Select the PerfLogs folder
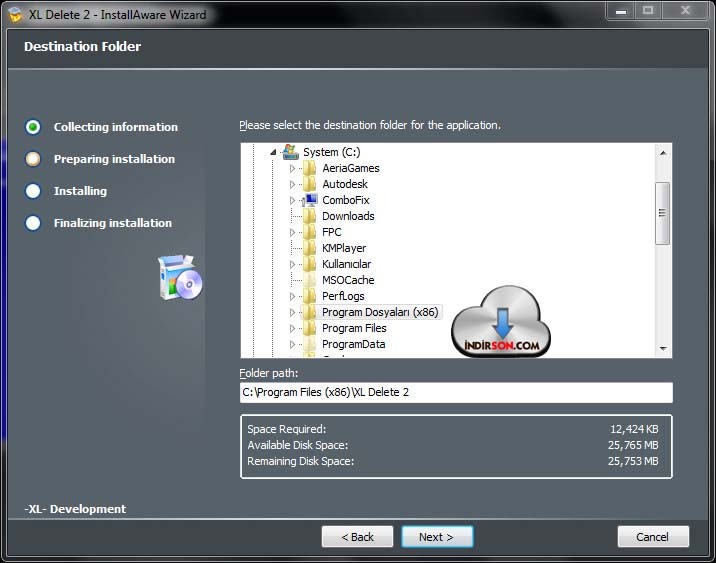The width and height of the screenshot is (716, 563). click(x=343, y=296)
